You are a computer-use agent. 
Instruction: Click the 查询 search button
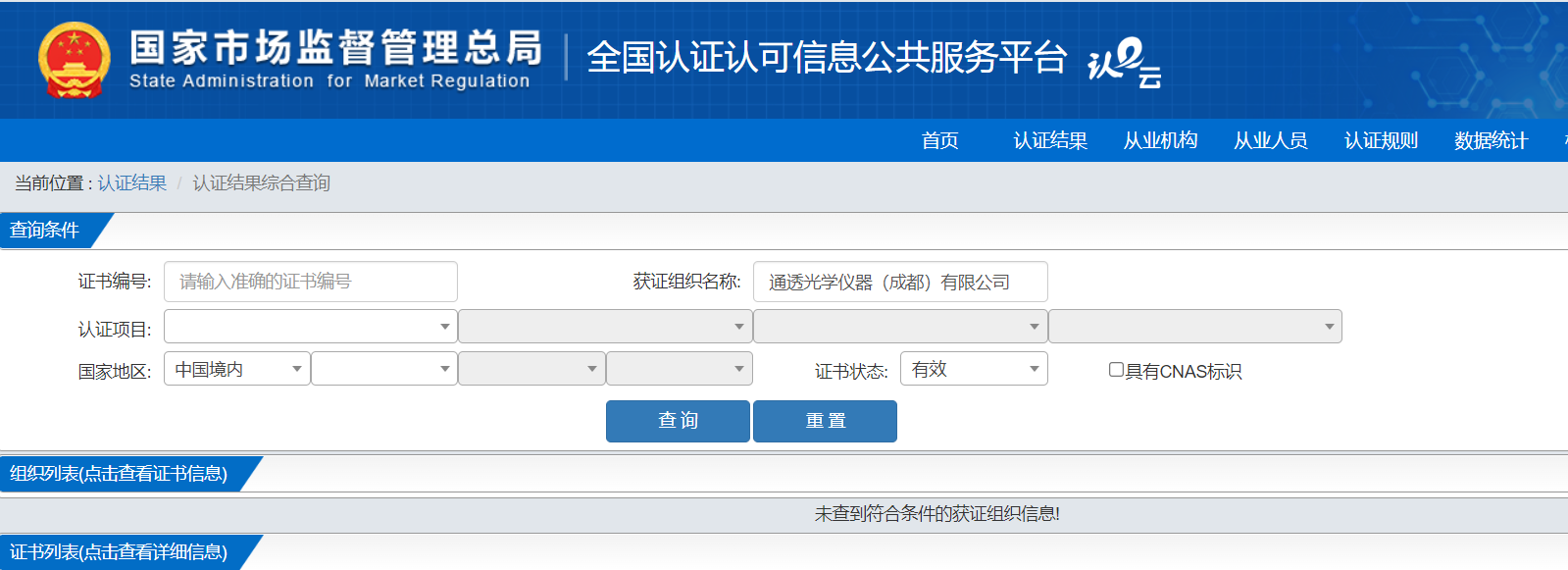click(678, 421)
